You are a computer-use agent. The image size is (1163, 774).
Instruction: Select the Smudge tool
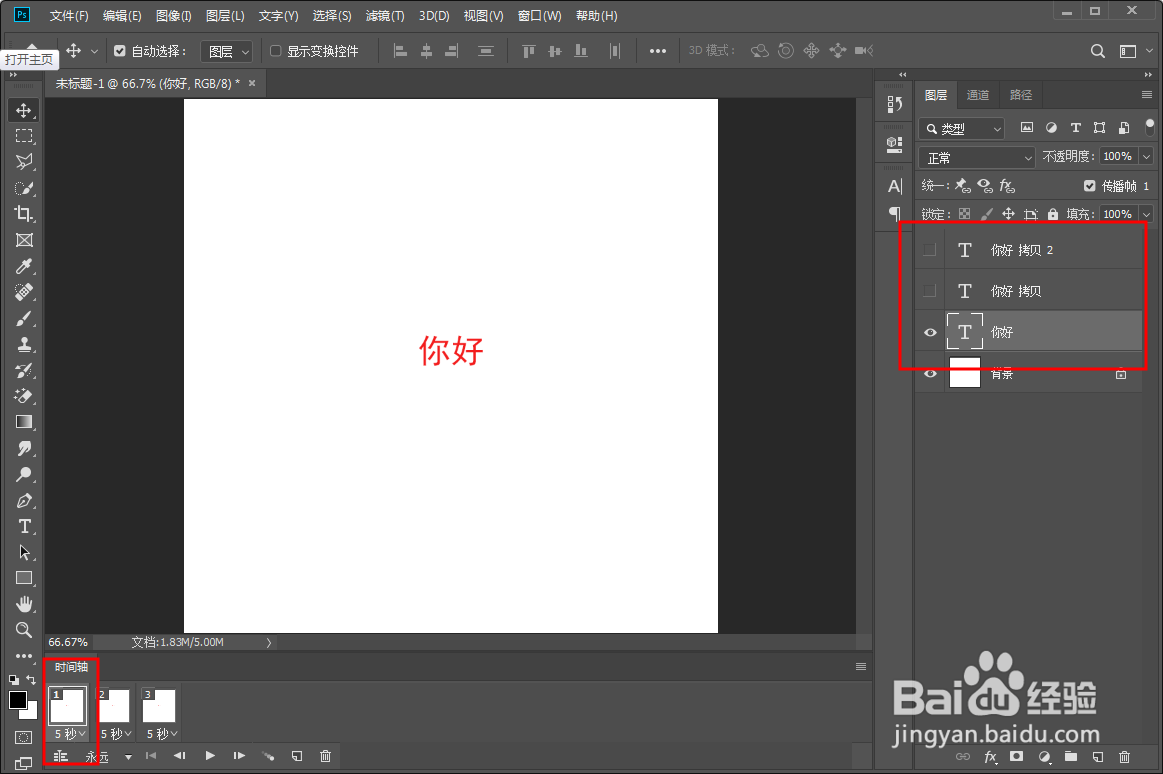tap(24, 449)
